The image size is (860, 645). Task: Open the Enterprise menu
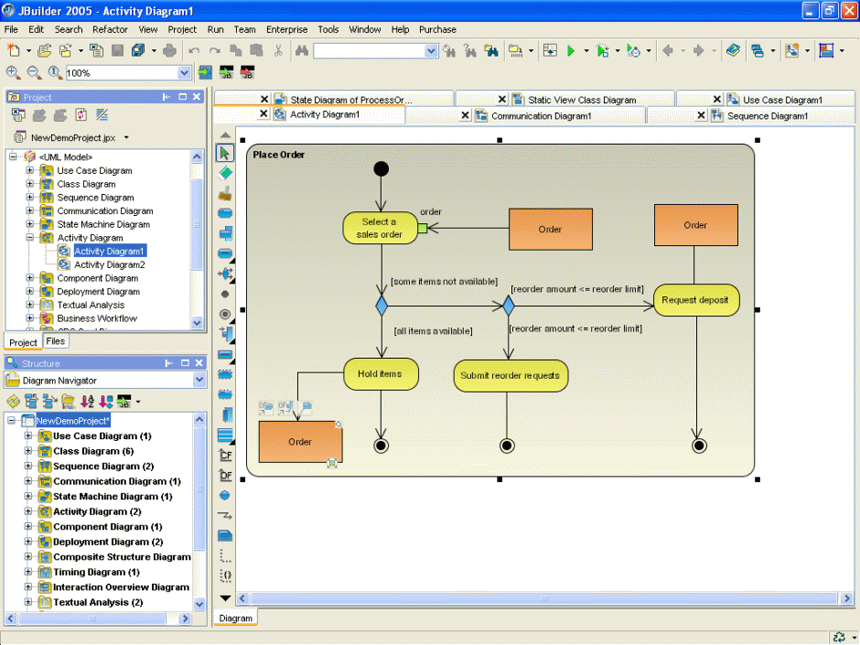click(x=287, y=30)
